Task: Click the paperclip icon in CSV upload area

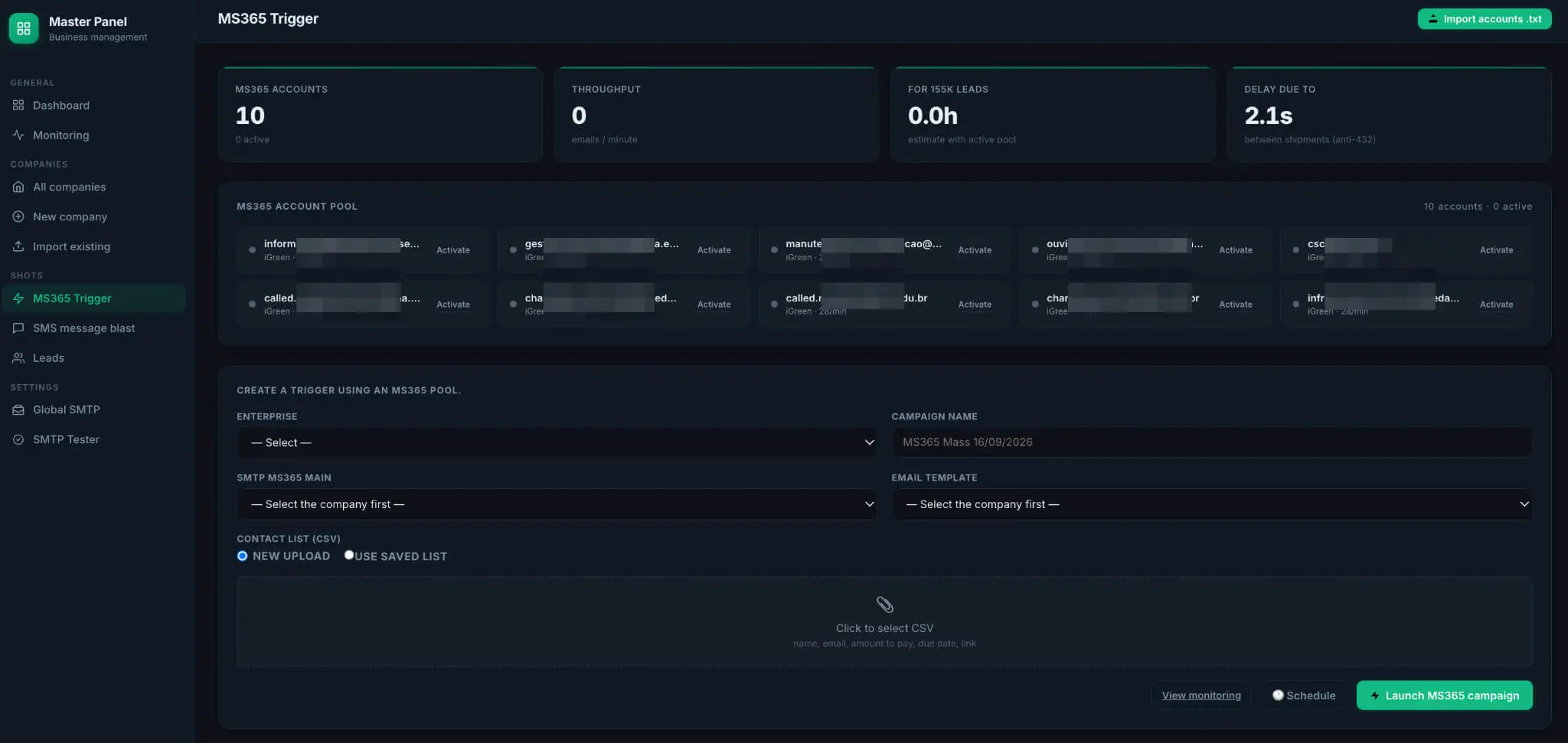Action: click(x=884, y=605)
